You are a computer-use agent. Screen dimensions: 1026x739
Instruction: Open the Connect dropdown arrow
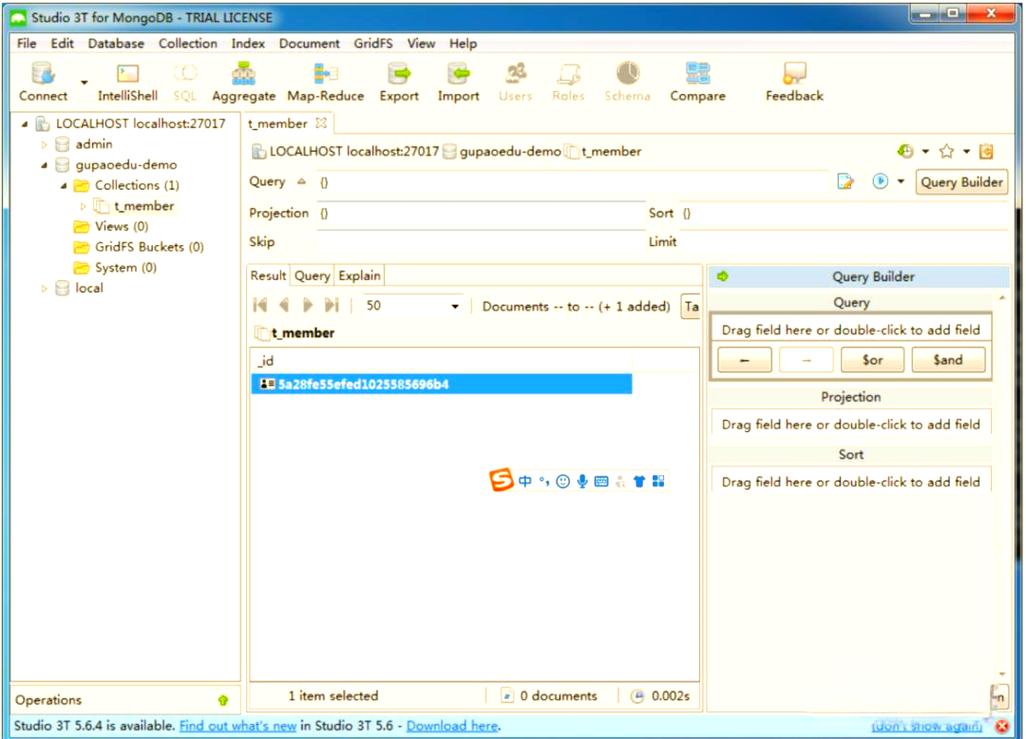(84, 82)
